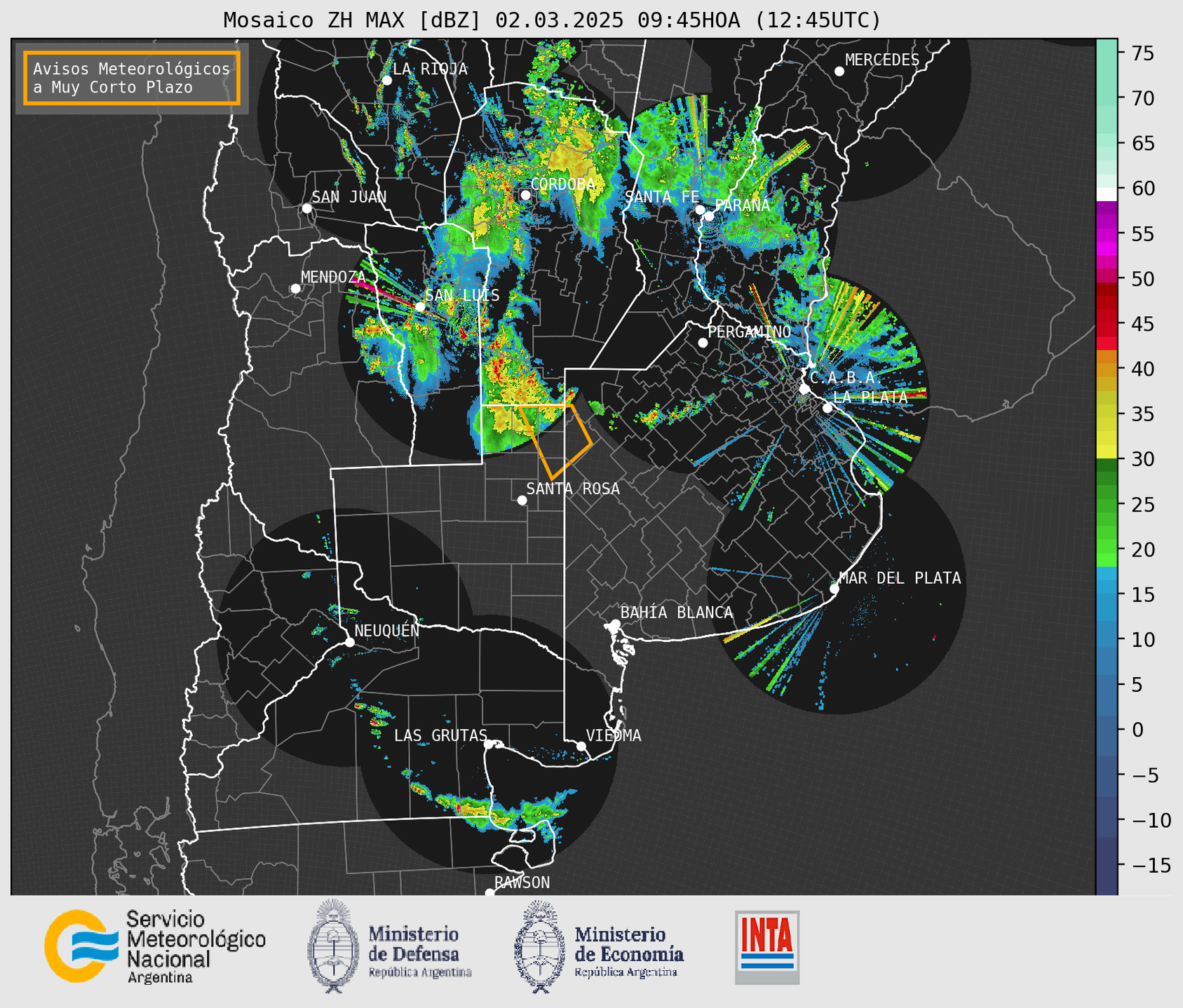Click the CORDOBA label text
Image resolution: width=1183 pixels, height=1008 pixels.
coord(562,184)
